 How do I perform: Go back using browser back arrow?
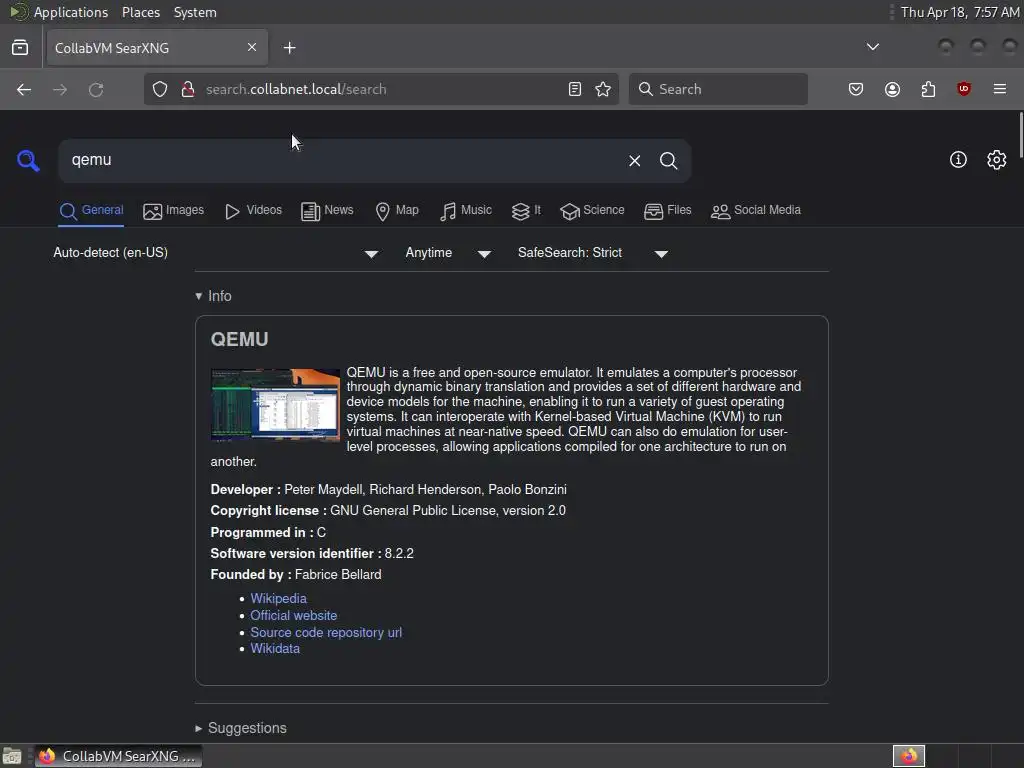(x=24, y=89)
